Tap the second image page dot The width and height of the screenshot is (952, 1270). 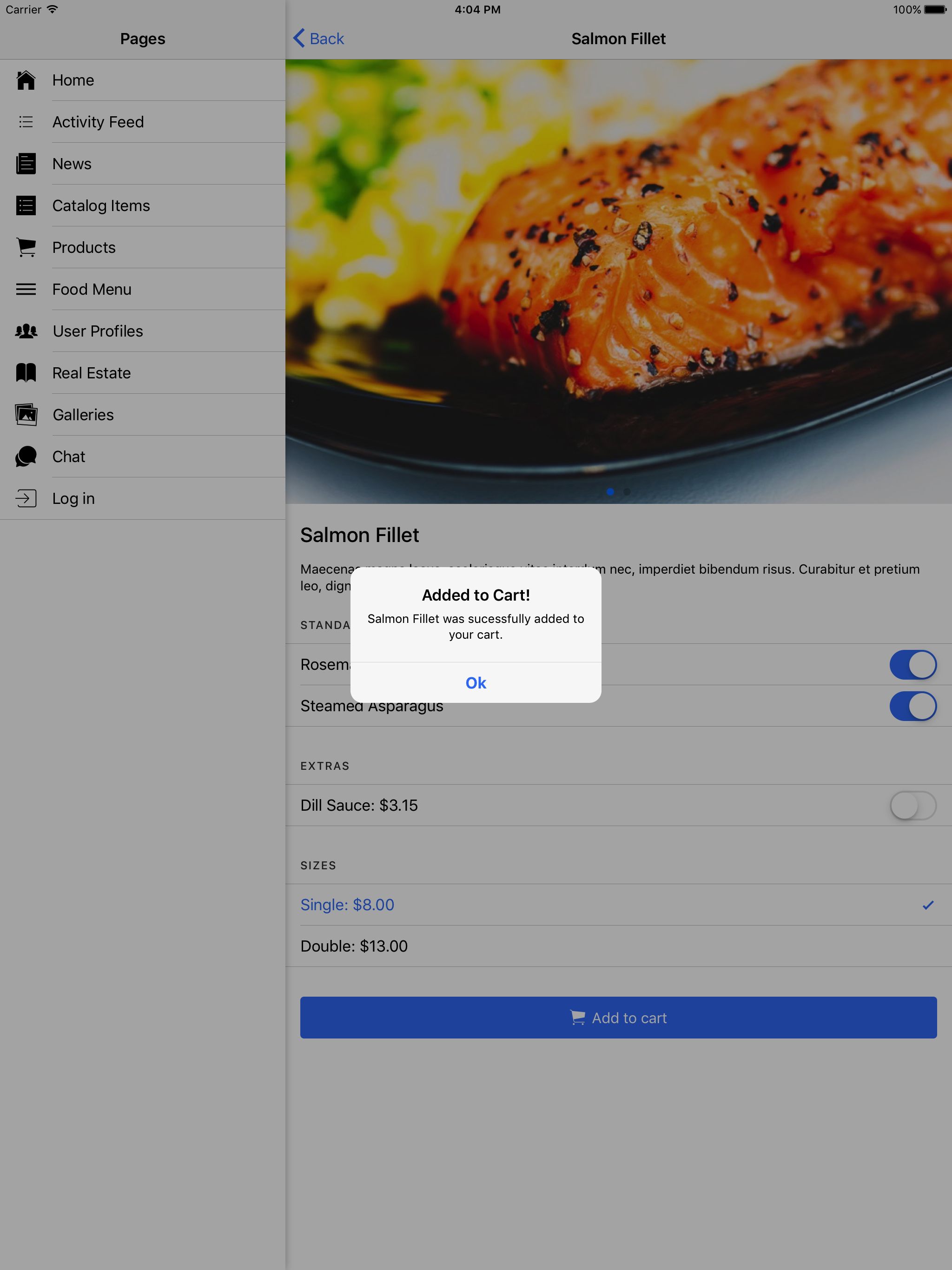click(627, 491)
